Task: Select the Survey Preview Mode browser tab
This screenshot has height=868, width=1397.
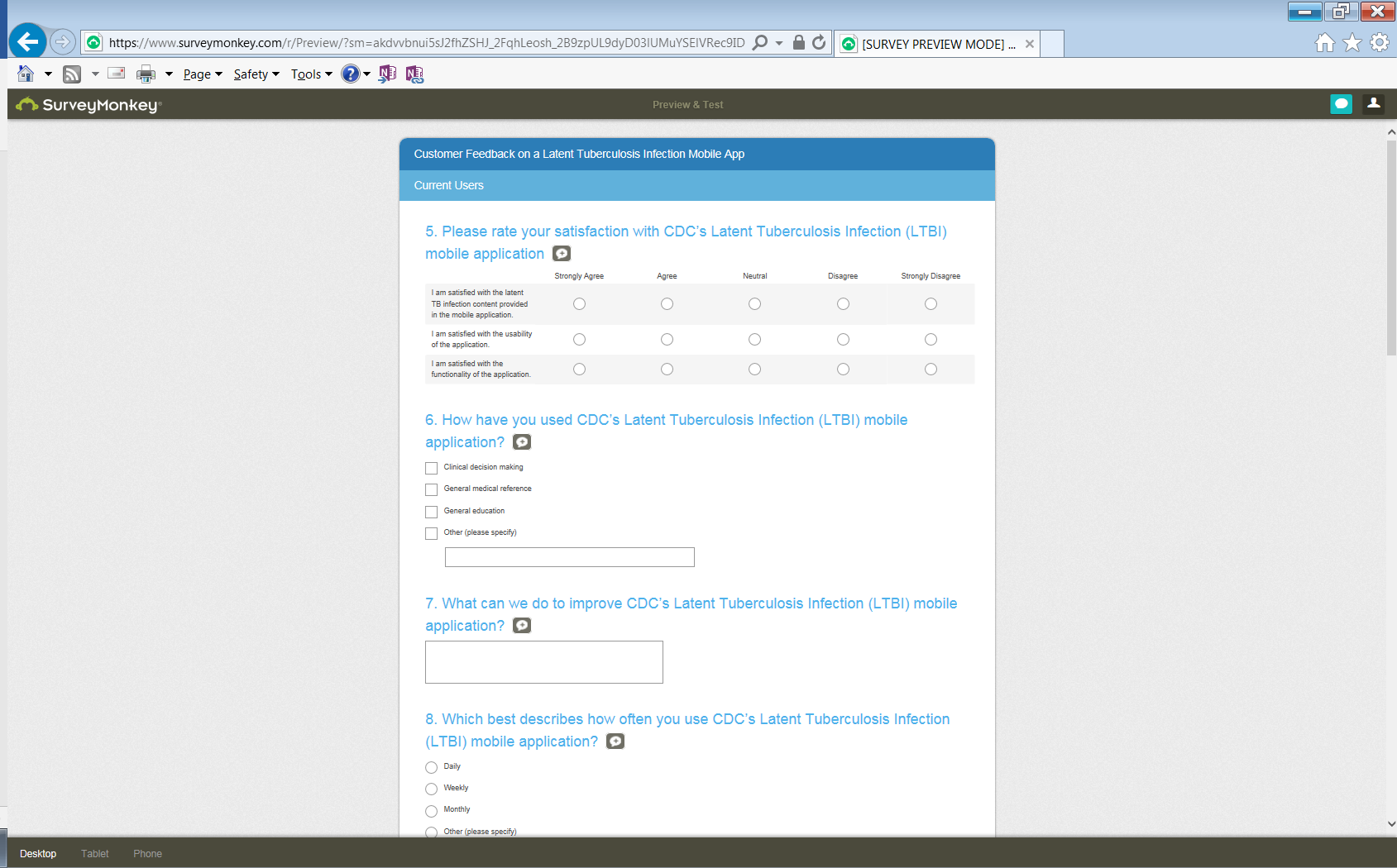Action: pos(937,44)
